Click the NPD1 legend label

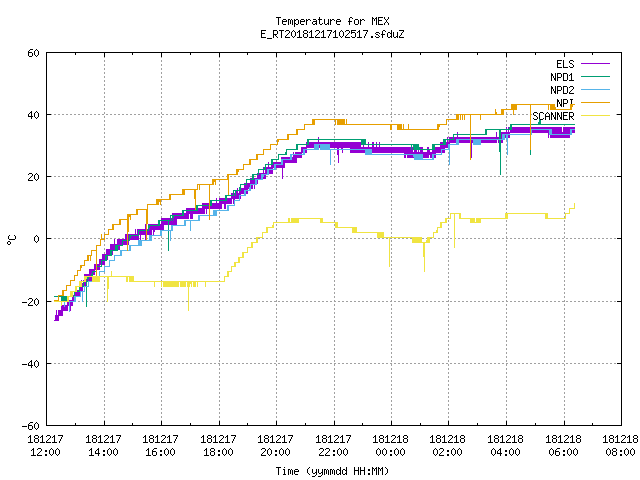562,77
